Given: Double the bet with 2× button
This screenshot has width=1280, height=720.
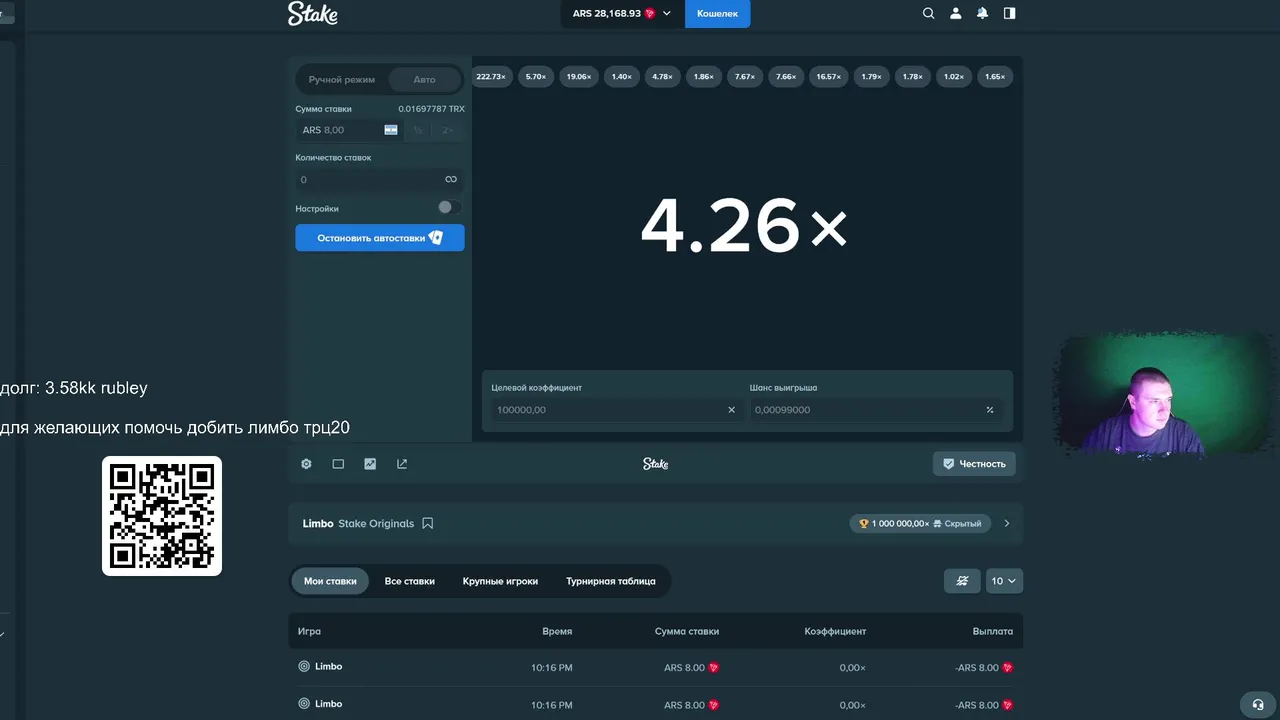Looking at the screenshot, I should [447, 130].
